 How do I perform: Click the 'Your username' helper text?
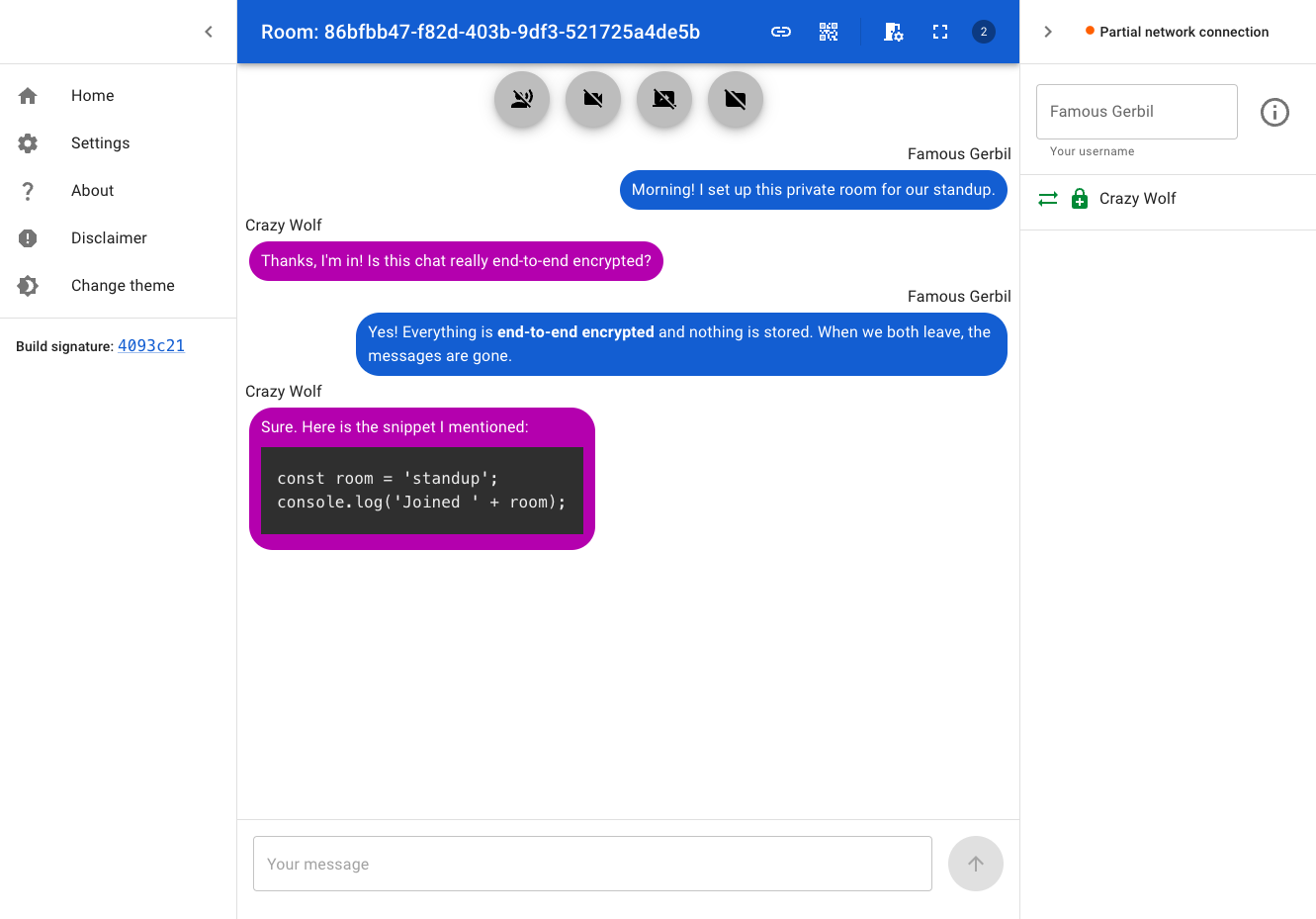pyautogui.click(x=1093, y=151)
